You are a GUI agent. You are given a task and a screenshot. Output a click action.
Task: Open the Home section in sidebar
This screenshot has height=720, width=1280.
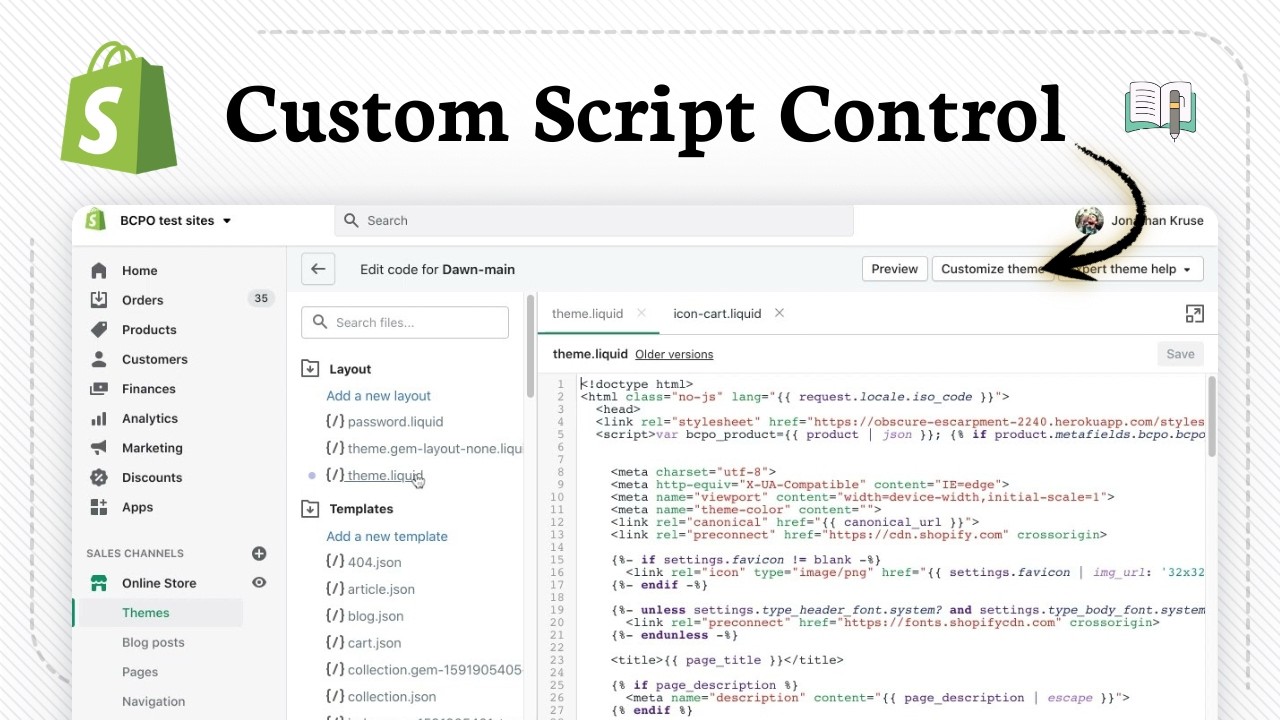coord(139,270)
